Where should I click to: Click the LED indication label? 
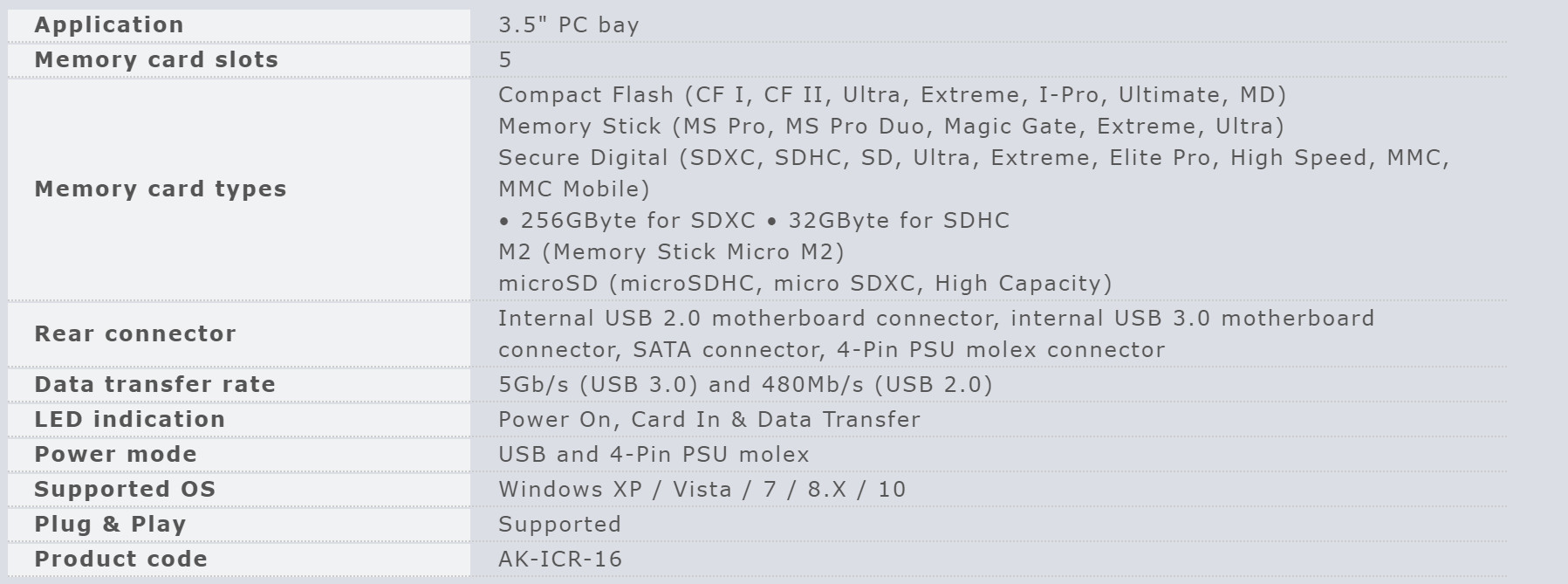tap(130, 419)
